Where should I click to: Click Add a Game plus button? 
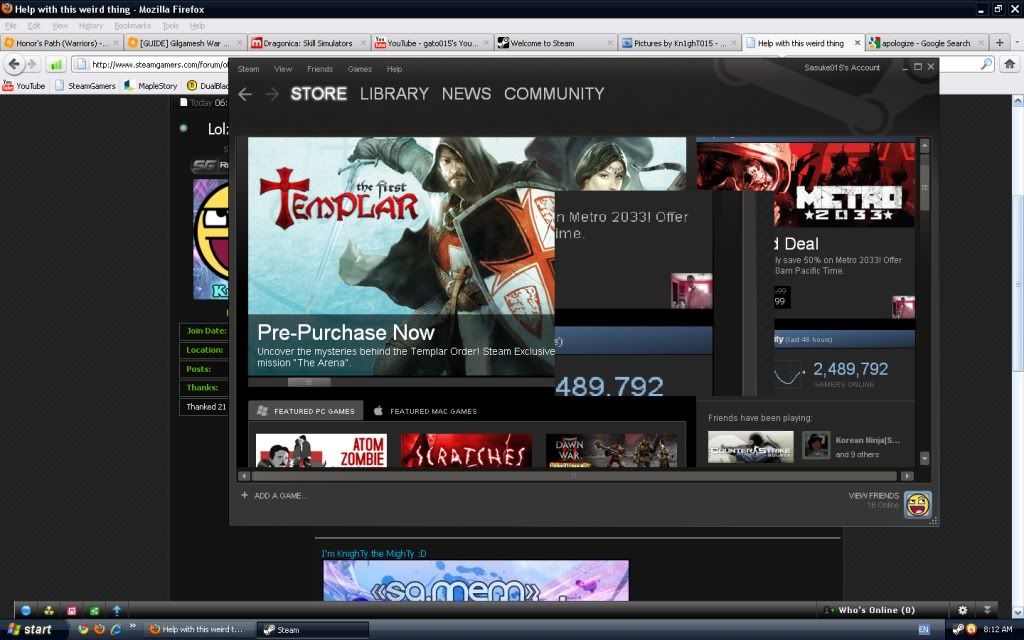click(x=244, y=495)
